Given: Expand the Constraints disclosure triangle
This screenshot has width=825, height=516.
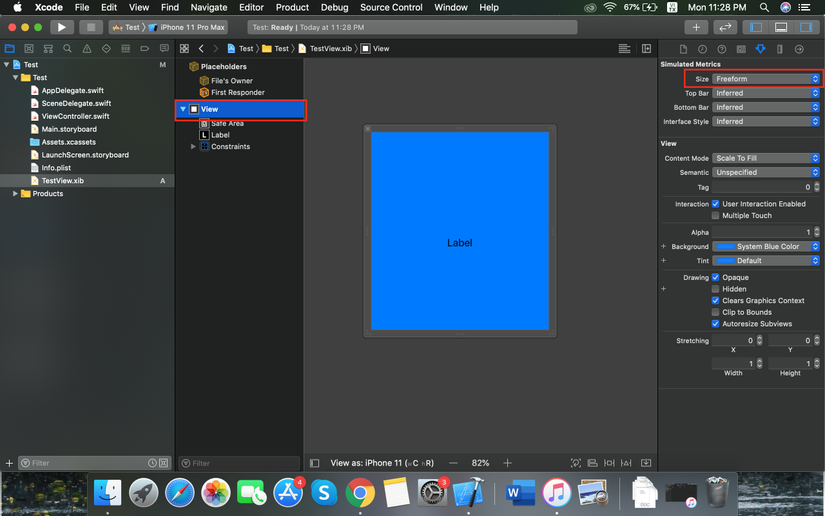Looking at the screenshot, I should coord(194,147).
